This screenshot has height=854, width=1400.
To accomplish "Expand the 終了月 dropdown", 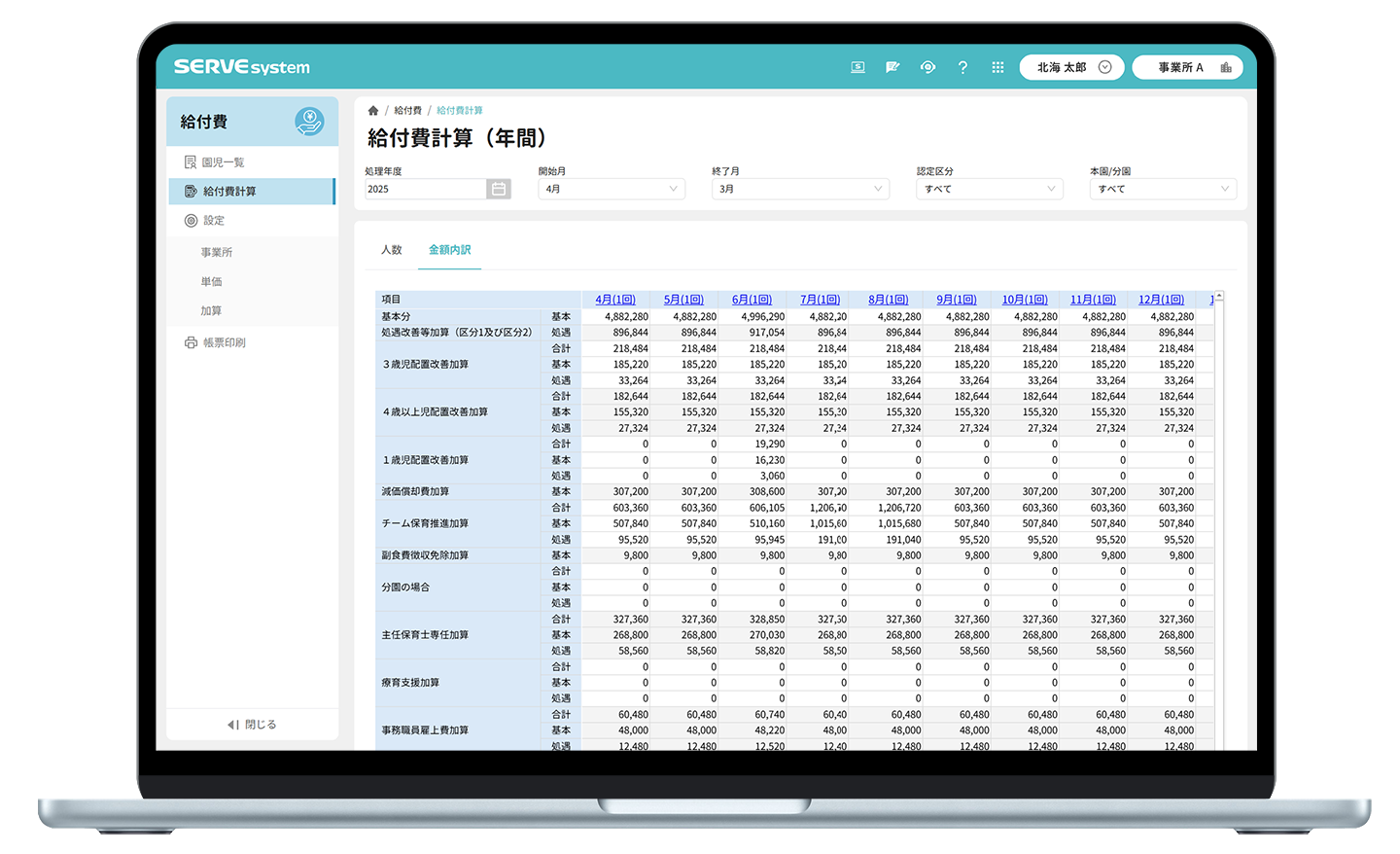I will pyautogui.click(x=800, y=189).
